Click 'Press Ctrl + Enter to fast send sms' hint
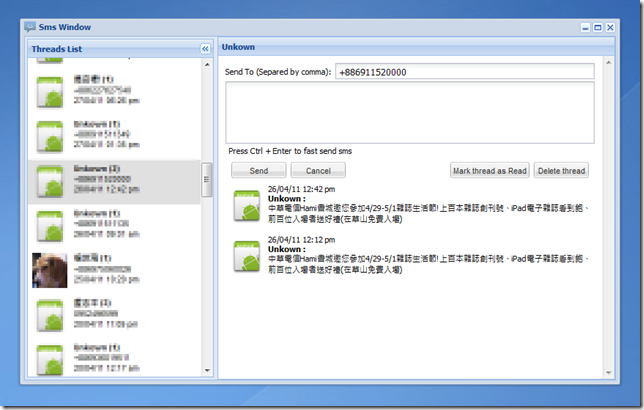644x410 pixels. coord(290,151)
